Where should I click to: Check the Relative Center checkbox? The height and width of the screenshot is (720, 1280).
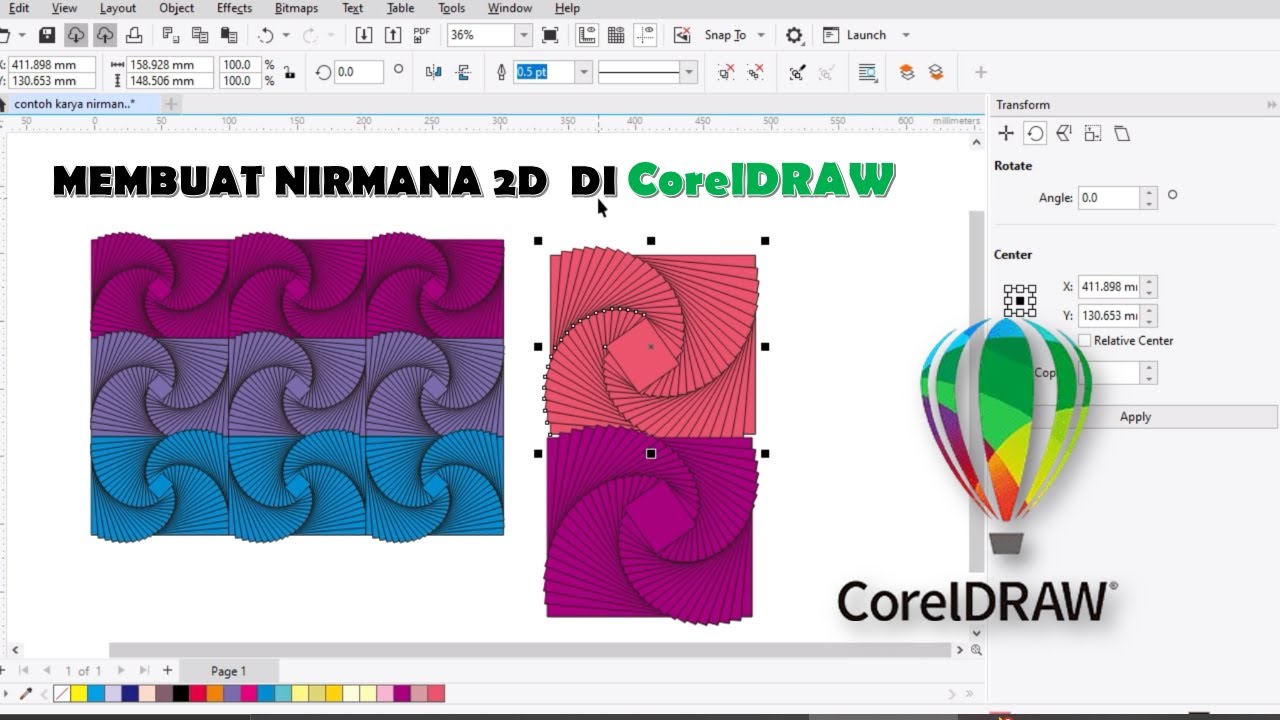point(1085,340)
